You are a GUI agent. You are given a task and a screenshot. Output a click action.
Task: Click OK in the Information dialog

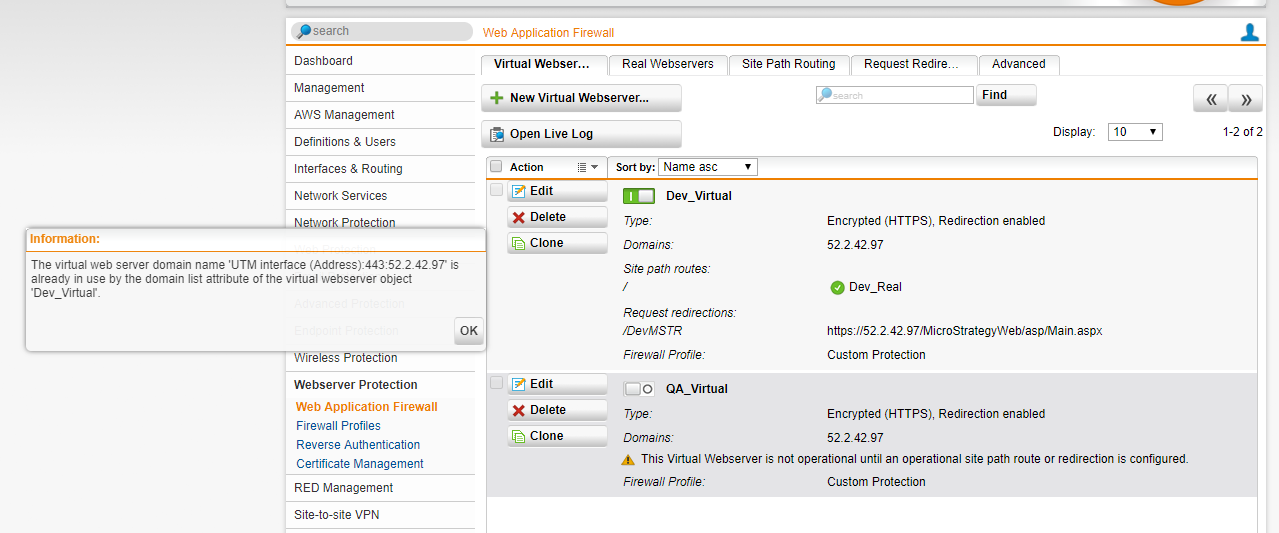(468, 331)
